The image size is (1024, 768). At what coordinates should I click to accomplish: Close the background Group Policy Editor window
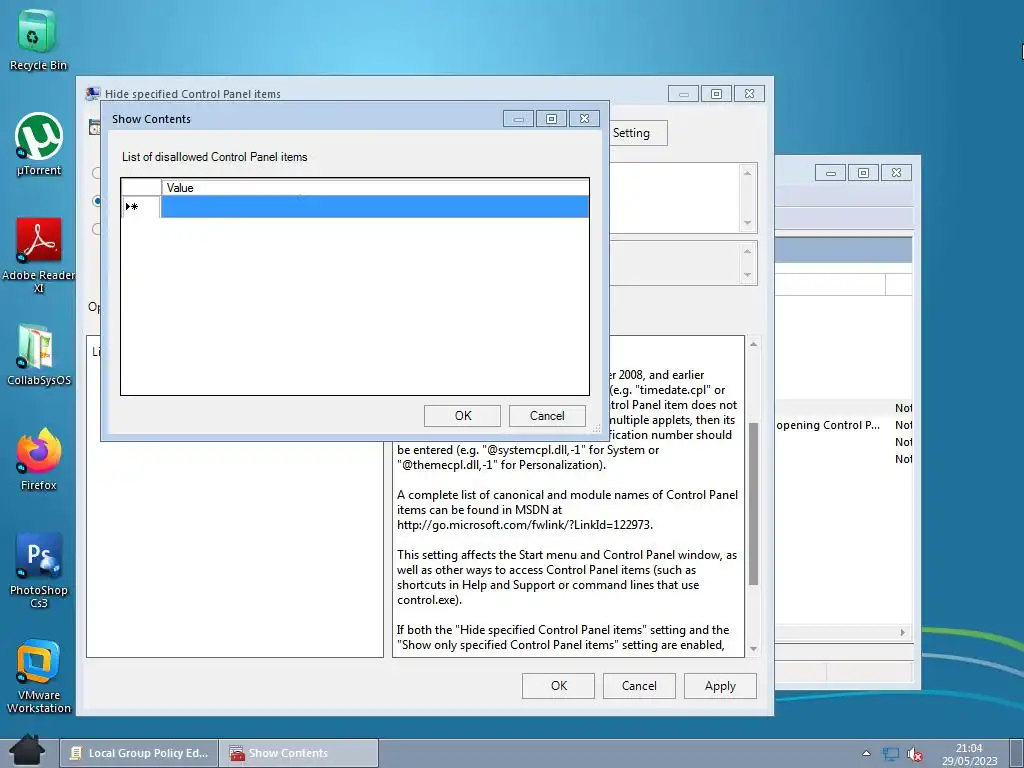pyautogui.click(x=896, y=173)
